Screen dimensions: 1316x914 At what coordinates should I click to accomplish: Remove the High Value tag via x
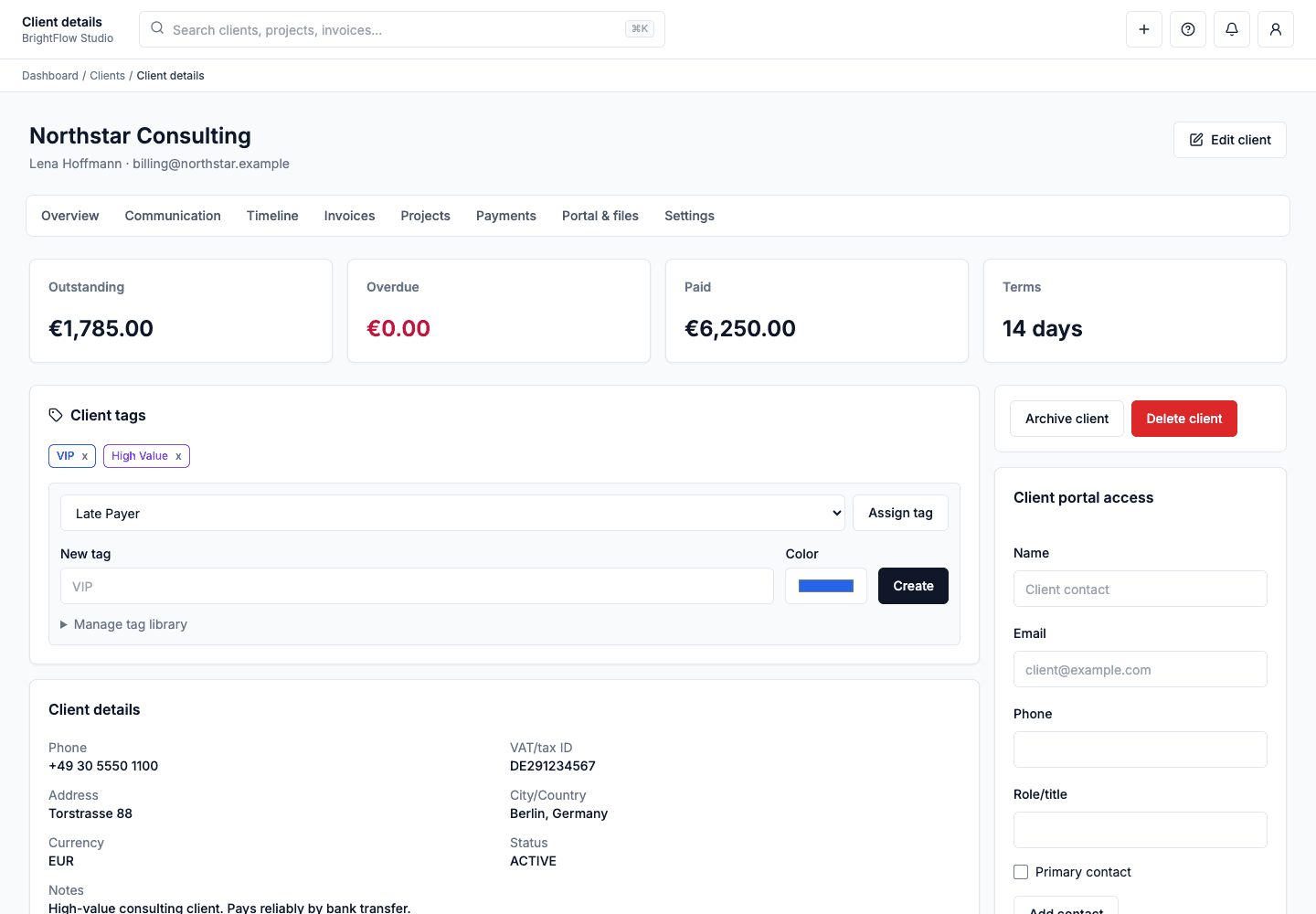coord(178,456)
